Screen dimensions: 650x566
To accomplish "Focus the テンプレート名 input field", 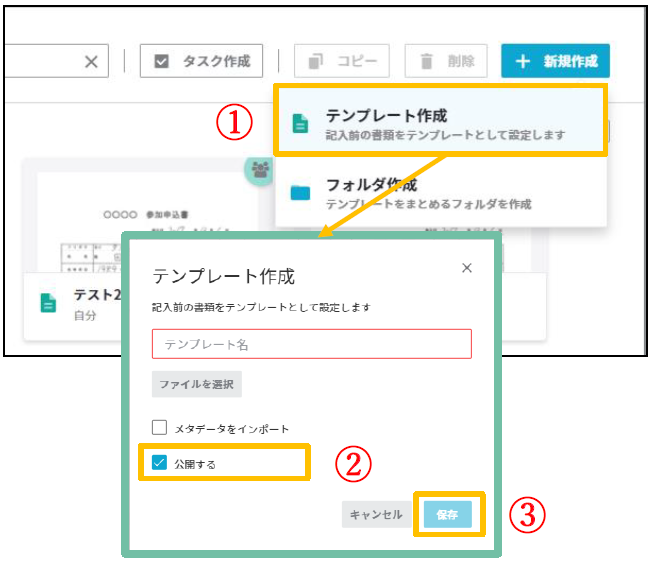I will pyautogui.click(x=311, y=344).
